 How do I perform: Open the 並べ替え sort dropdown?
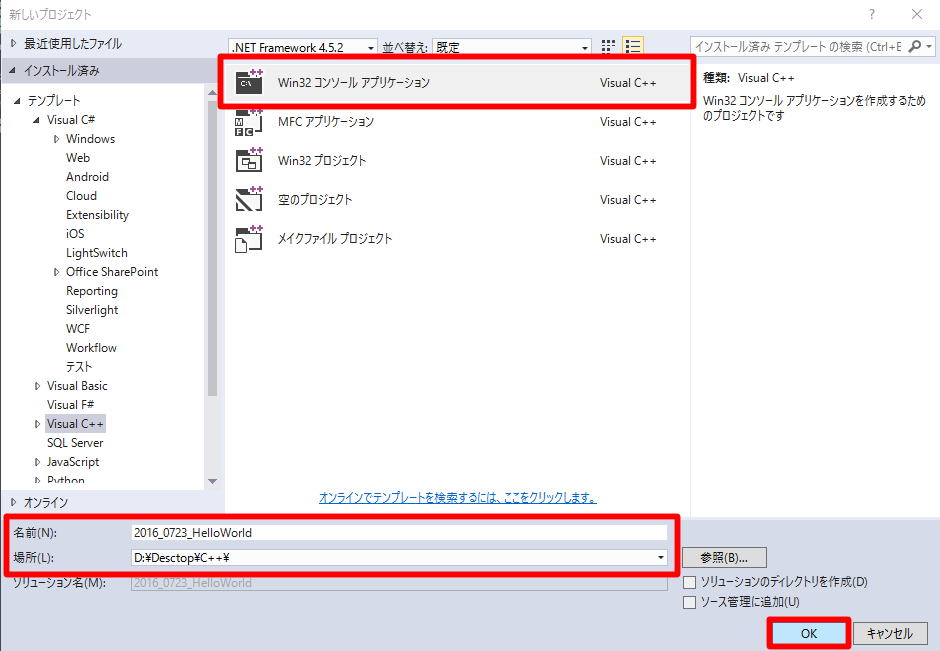pos(511,47)
